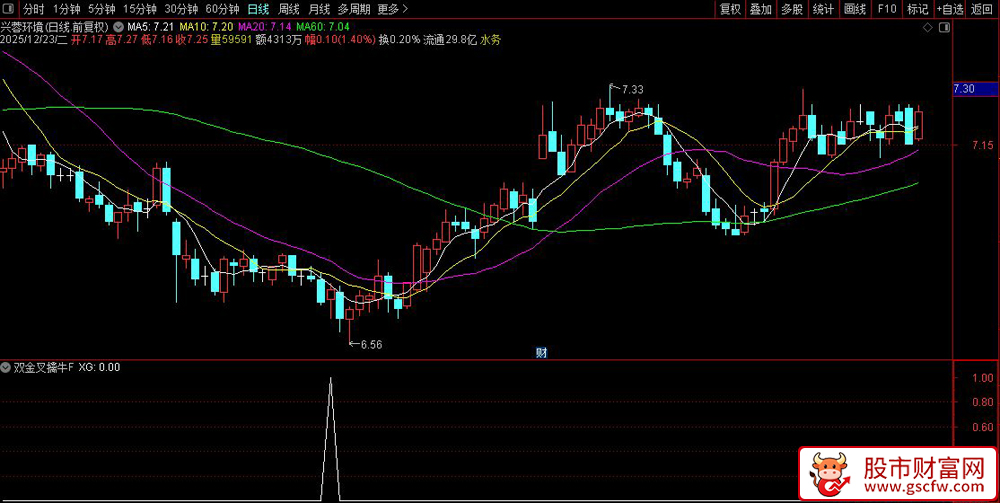Click the 7.33 high price annotation

click(x=633, y=89)
